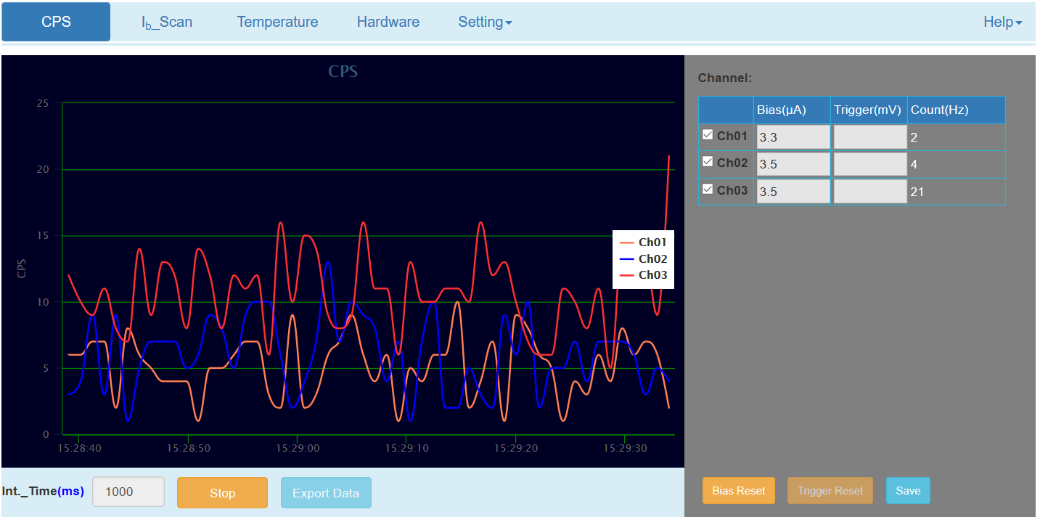Disable the Ch03 channel checkbox
Screen dimensions: 1040x517
point(708,188)
